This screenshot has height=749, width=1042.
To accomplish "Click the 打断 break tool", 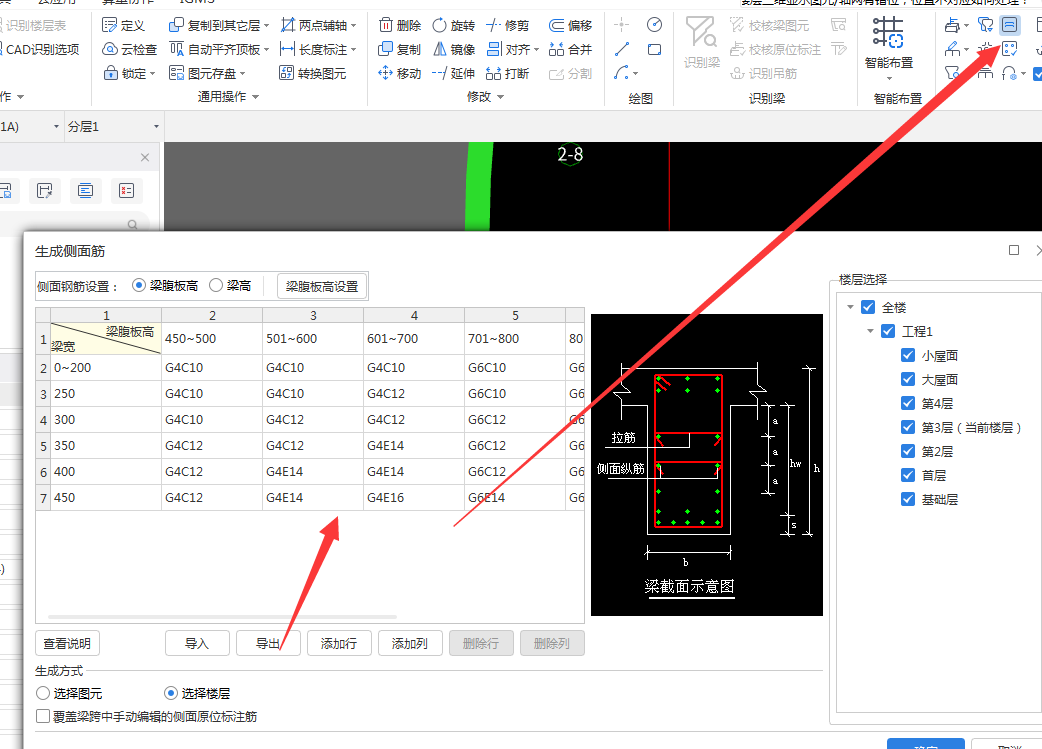I will [x=507, y=73].
